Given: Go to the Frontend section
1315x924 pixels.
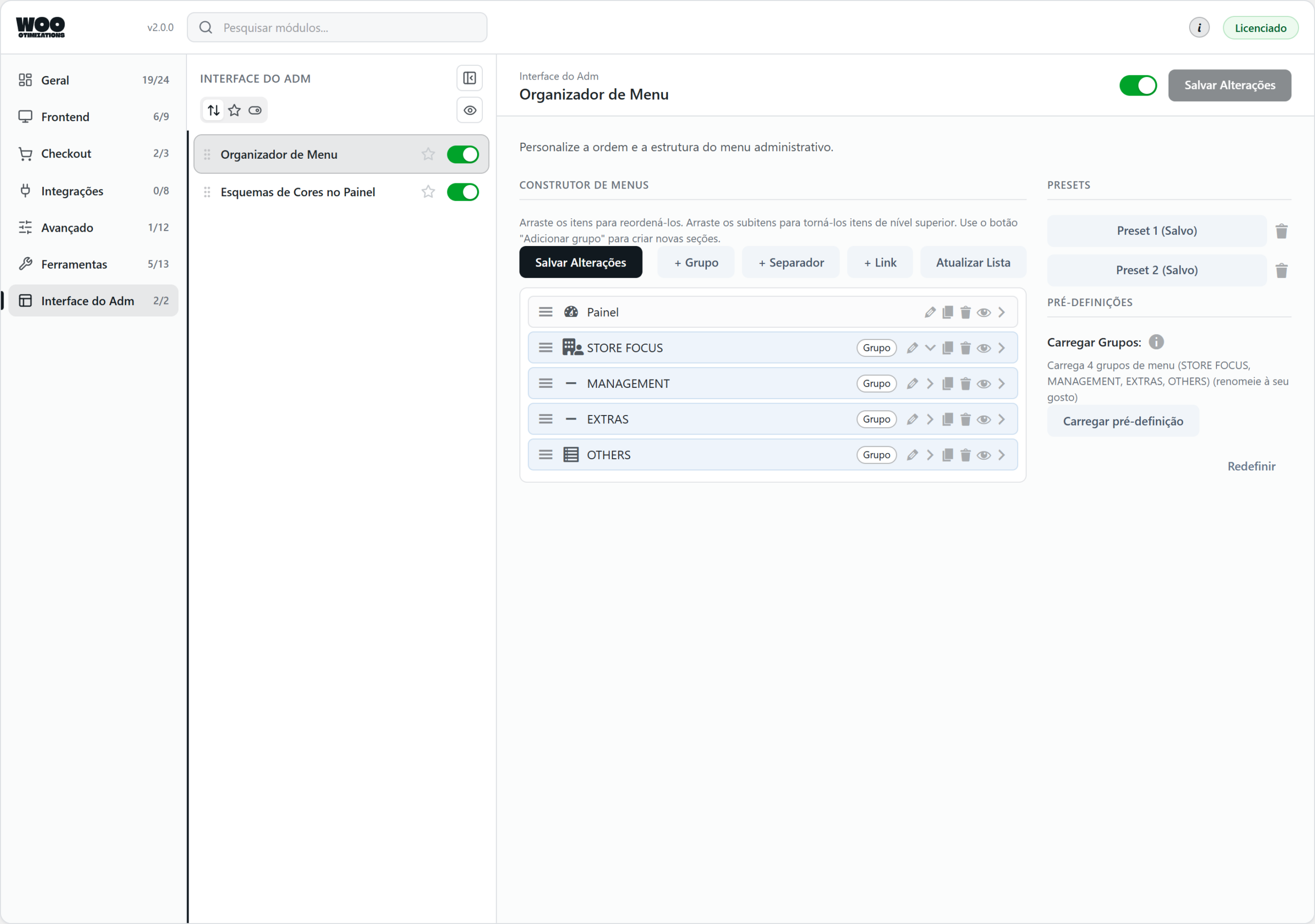Looking at the screenshot, I should 93,117.
